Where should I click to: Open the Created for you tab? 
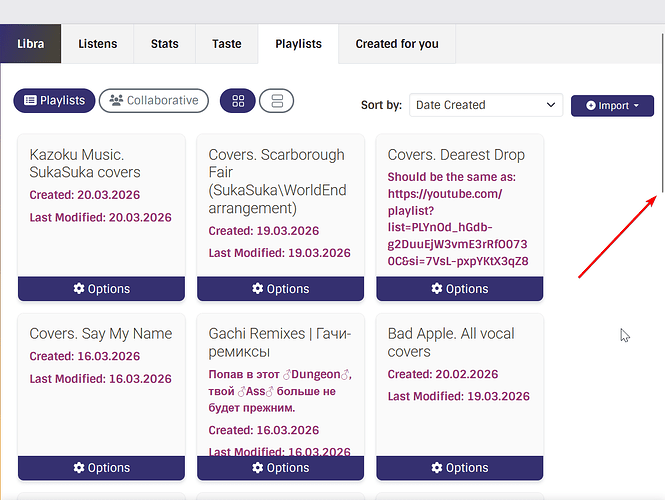click(x=397, y=44)
